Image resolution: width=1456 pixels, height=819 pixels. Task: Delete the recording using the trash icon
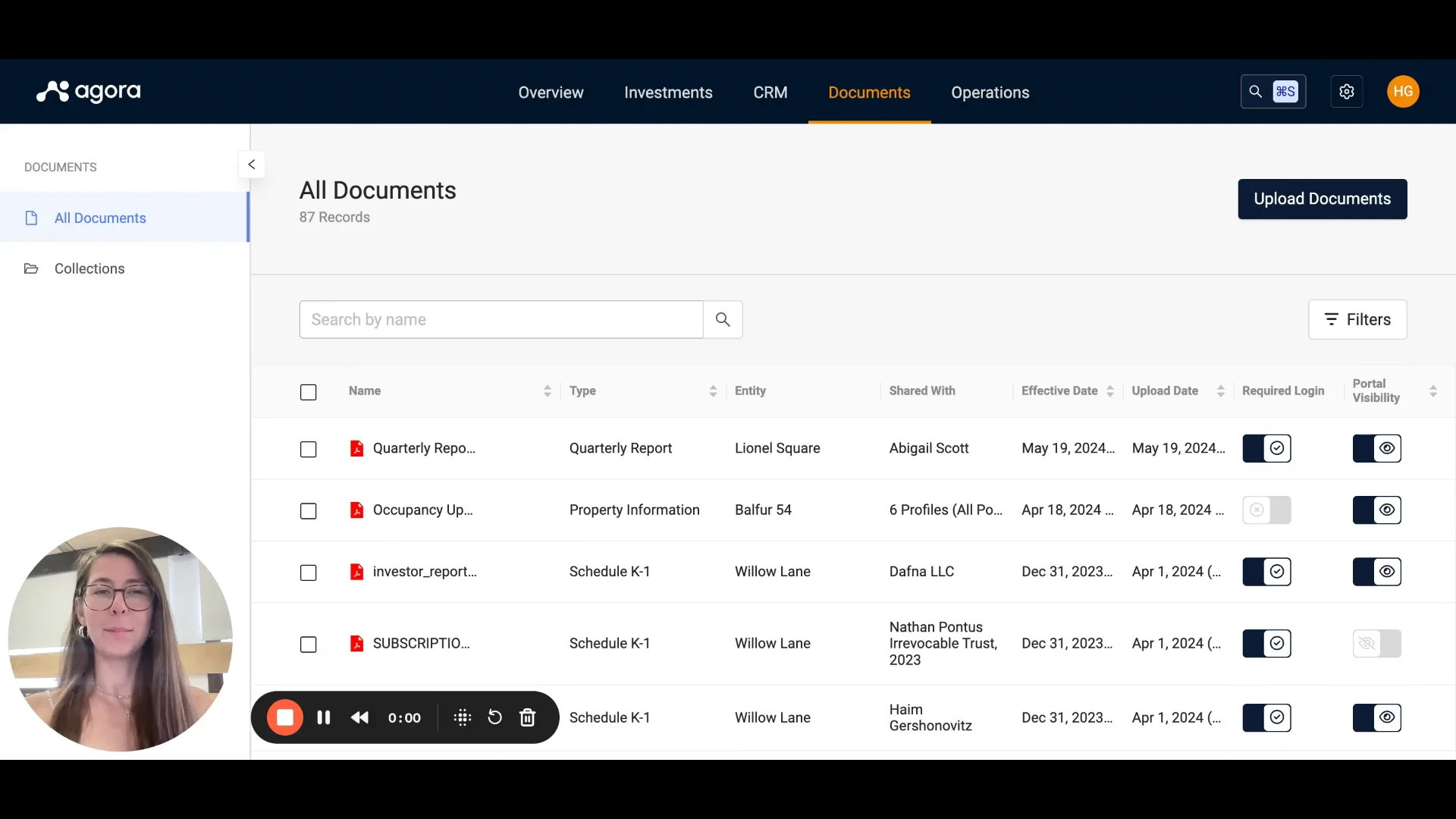coord(527,717)
